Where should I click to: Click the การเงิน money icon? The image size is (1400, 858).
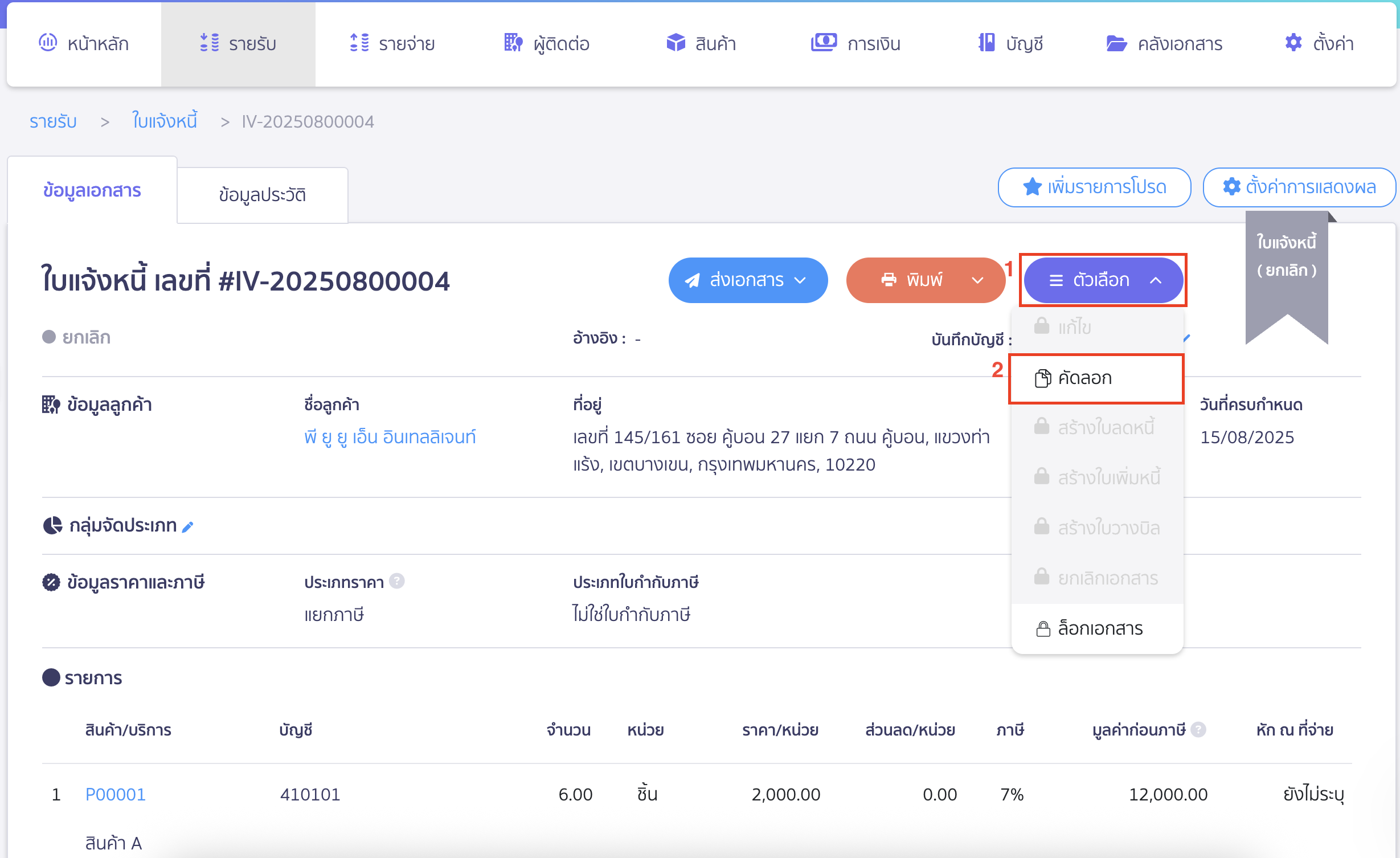pos(824,42)
